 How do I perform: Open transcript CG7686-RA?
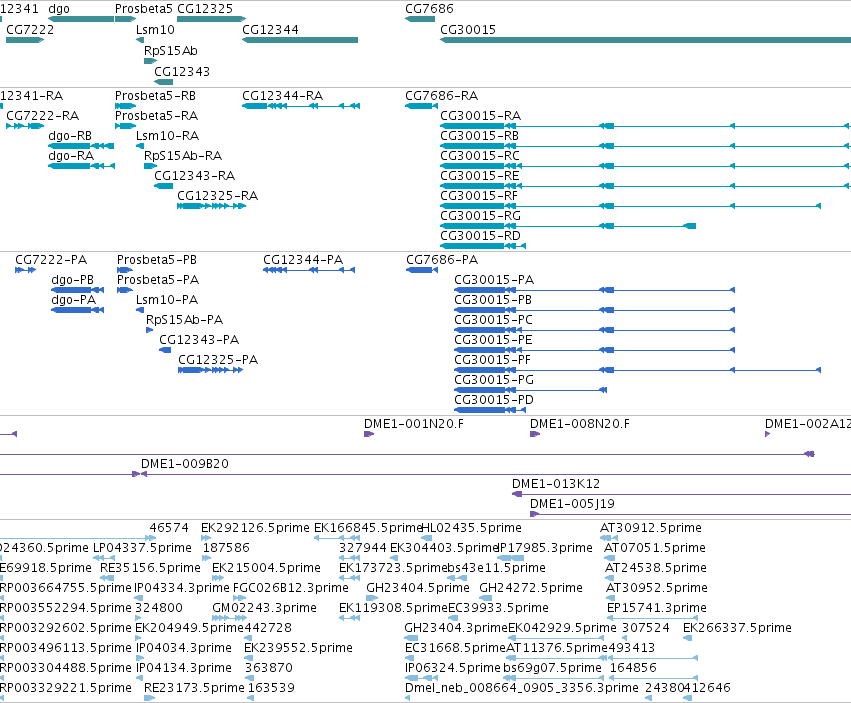coord(441,96)
